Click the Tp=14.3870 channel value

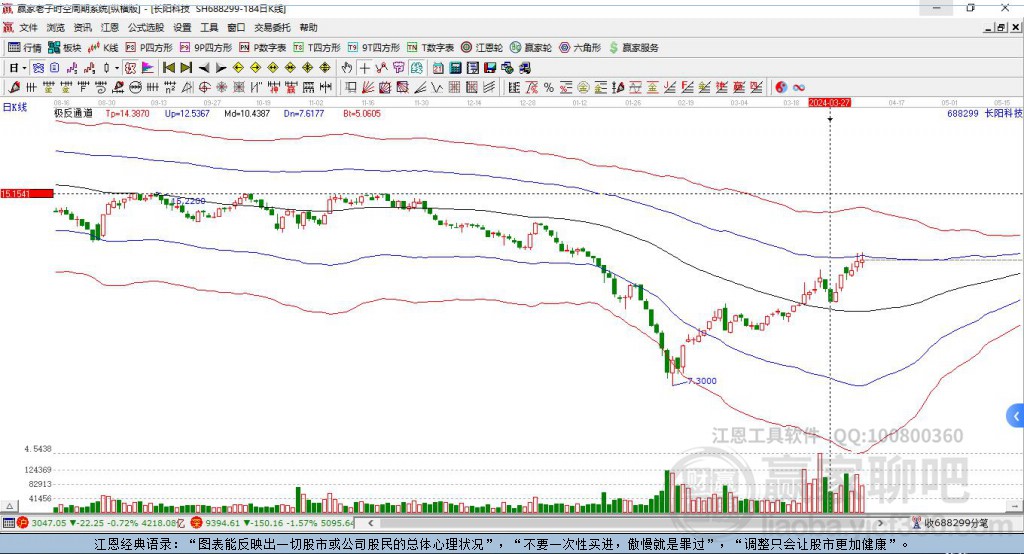click(x=127, y=113)
